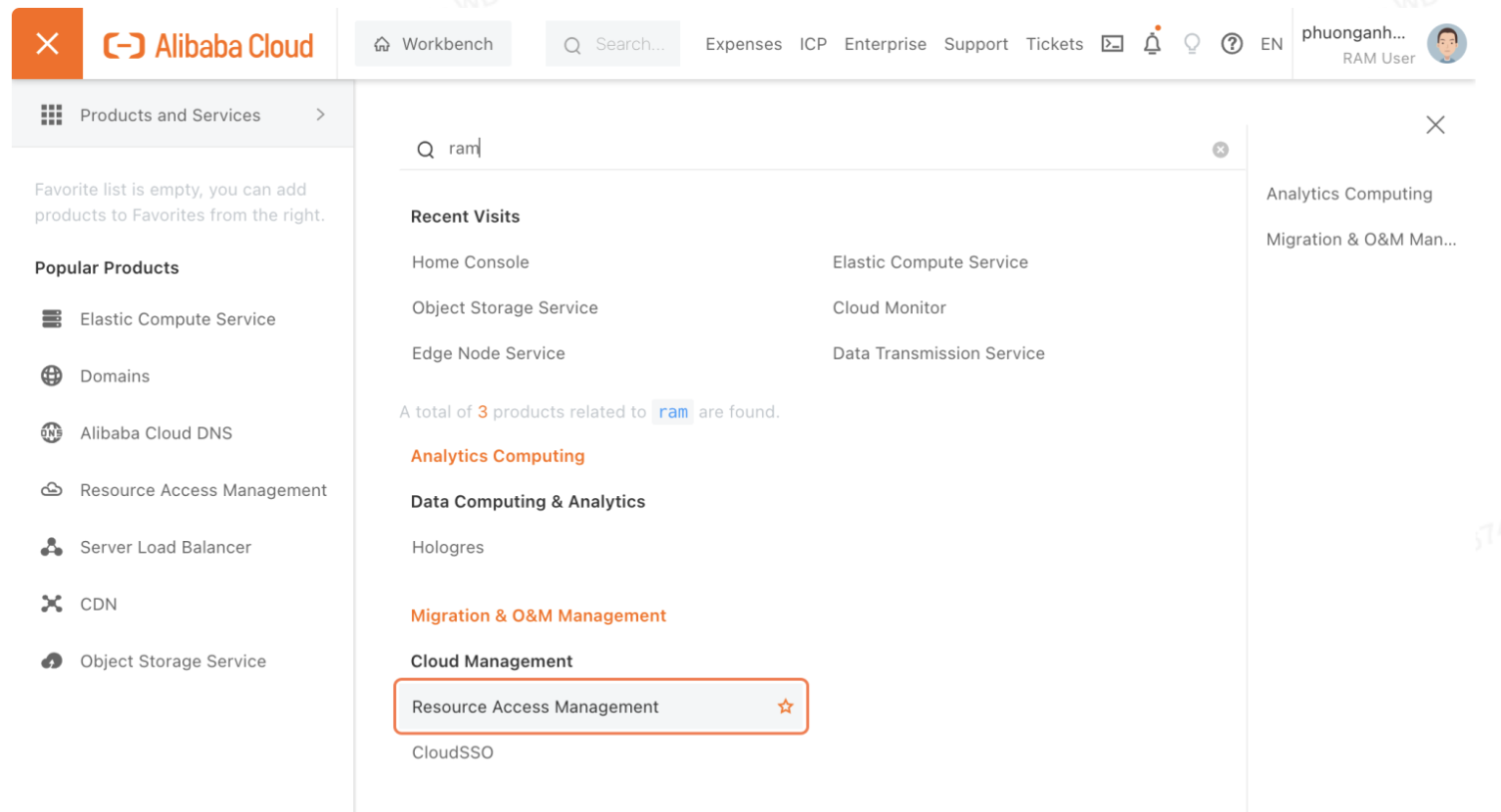
Task: Click the Cloud Shell terminal icon
Action: point(1112,44)
